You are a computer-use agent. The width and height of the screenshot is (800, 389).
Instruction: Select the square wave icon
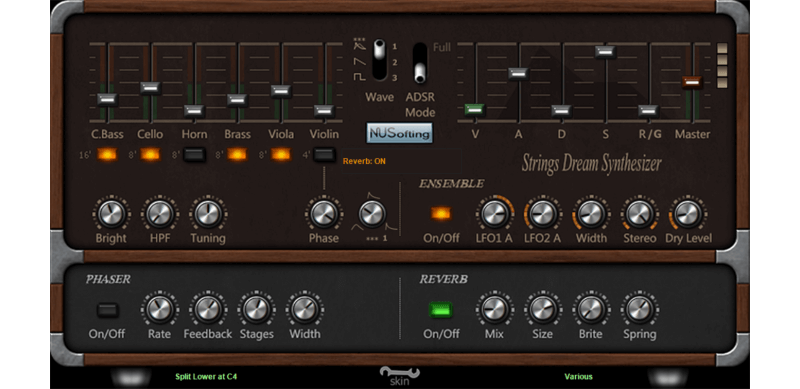360,77
